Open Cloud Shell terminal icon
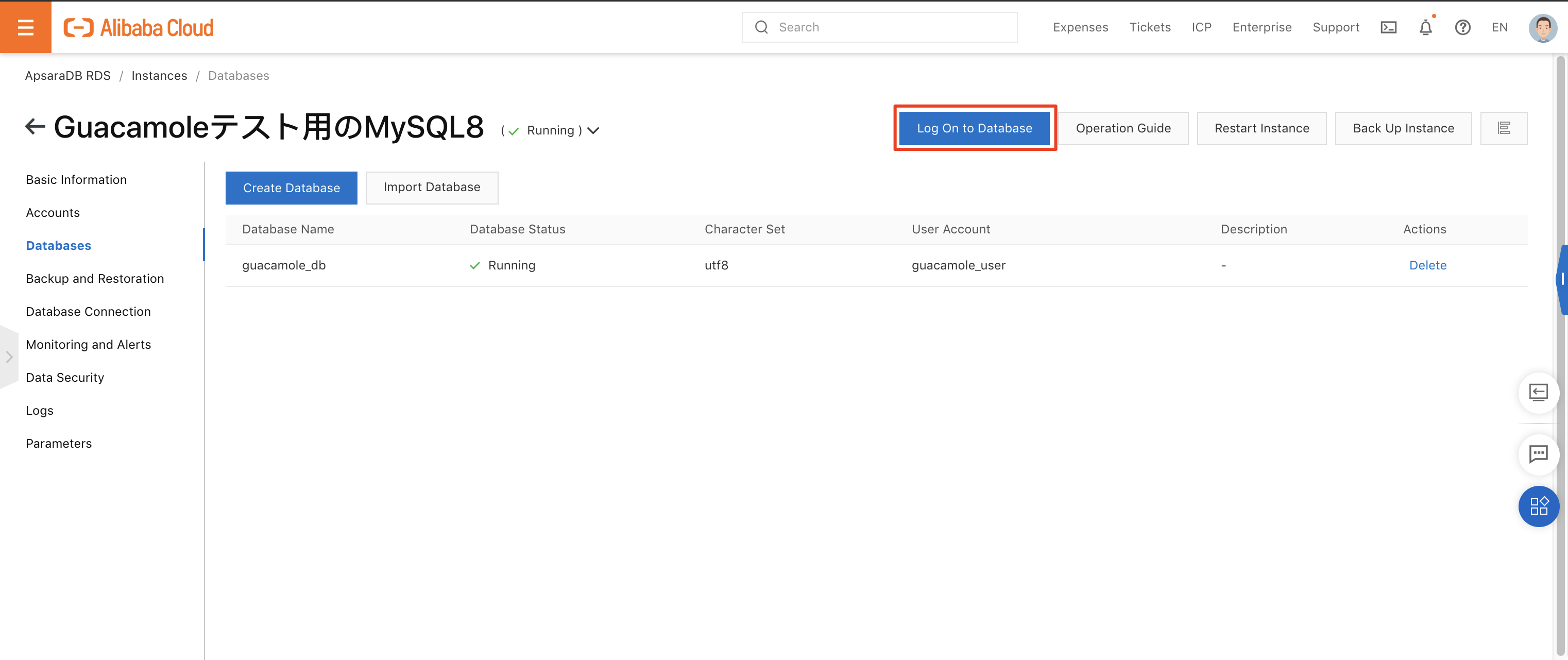Screen dimensions: 1568x660 (1388, 27)
